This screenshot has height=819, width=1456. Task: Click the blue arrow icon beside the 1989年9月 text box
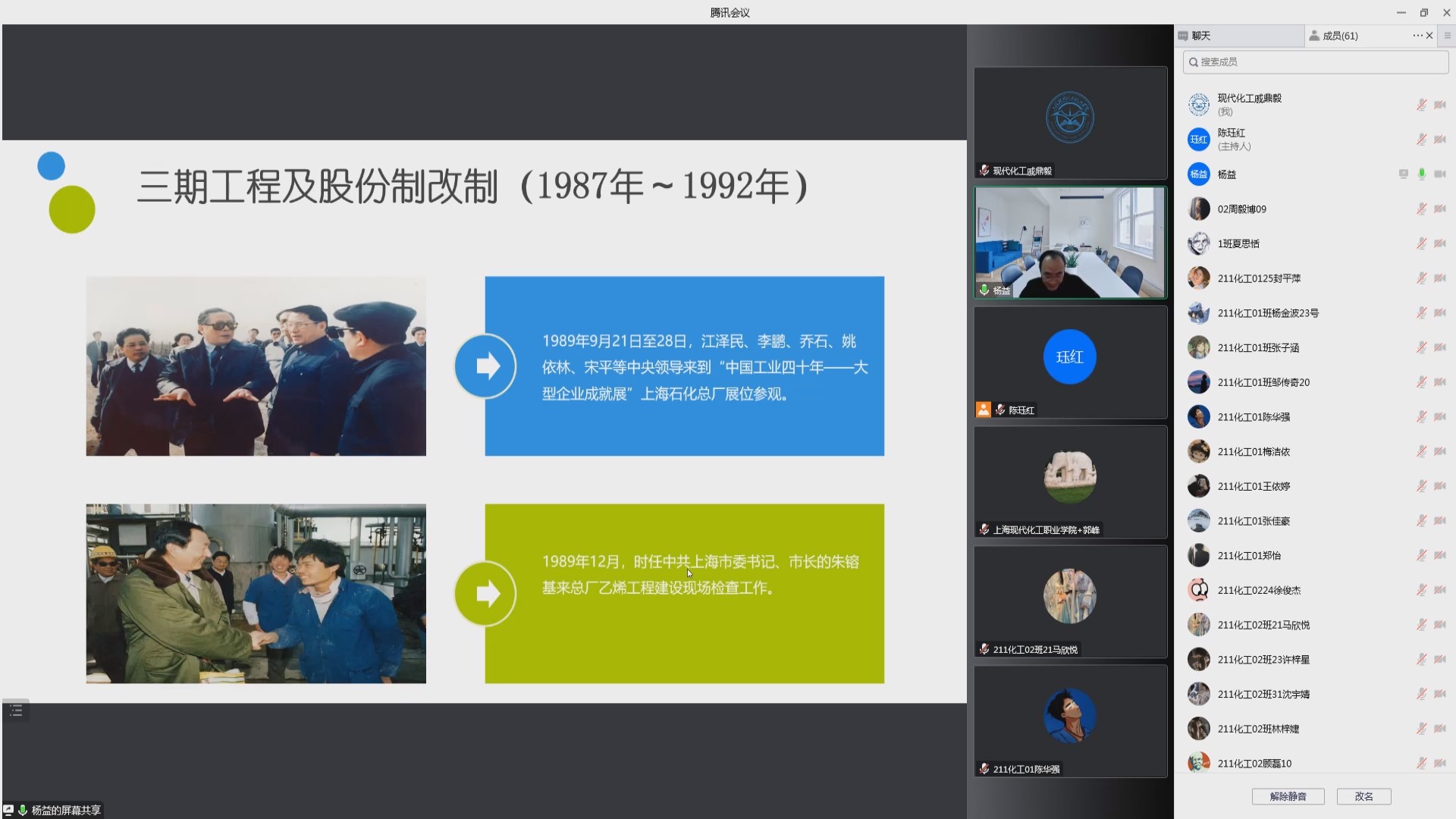[485, 366]
